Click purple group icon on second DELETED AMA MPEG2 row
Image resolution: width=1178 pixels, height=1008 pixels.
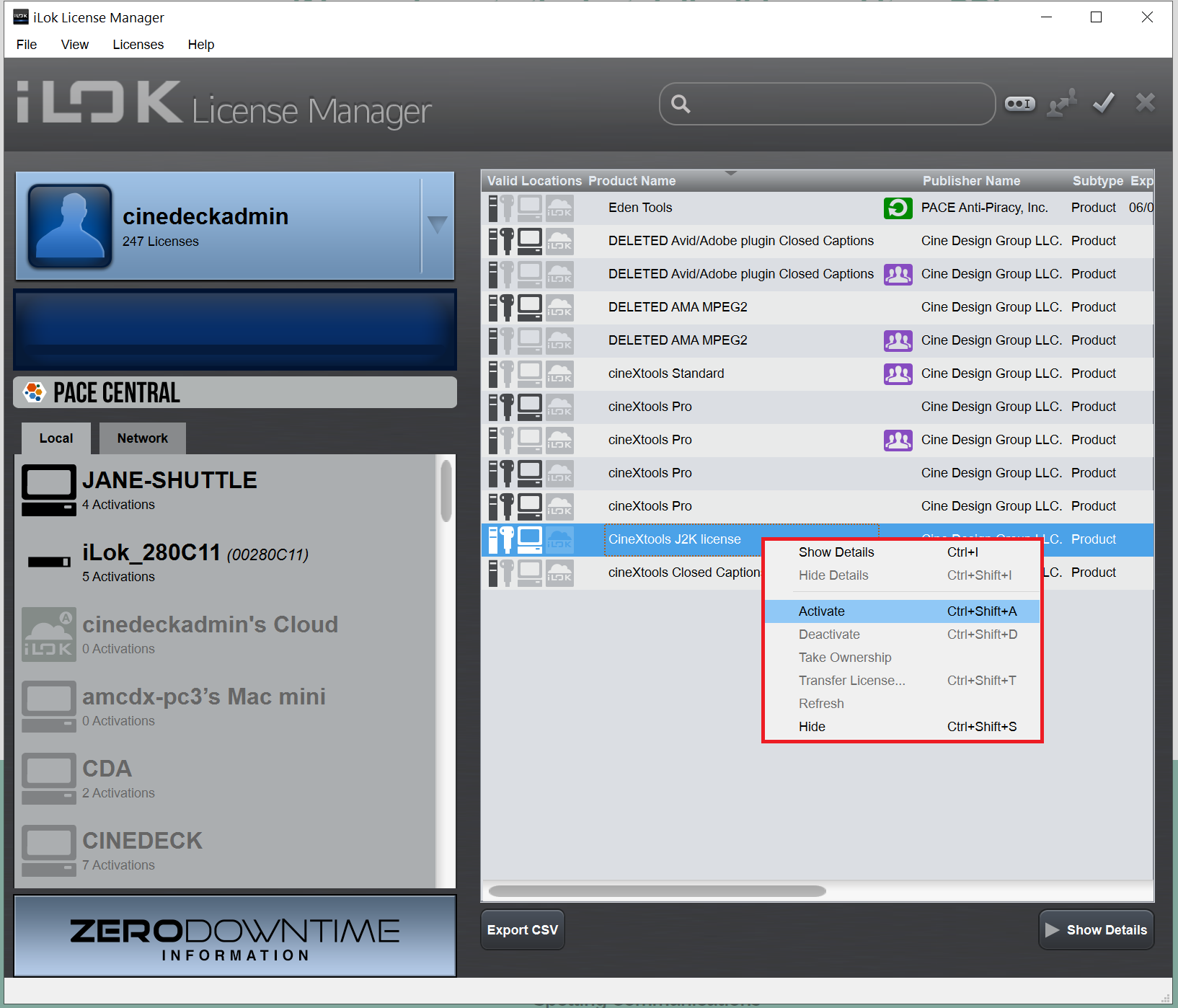(x=898, y=341)
